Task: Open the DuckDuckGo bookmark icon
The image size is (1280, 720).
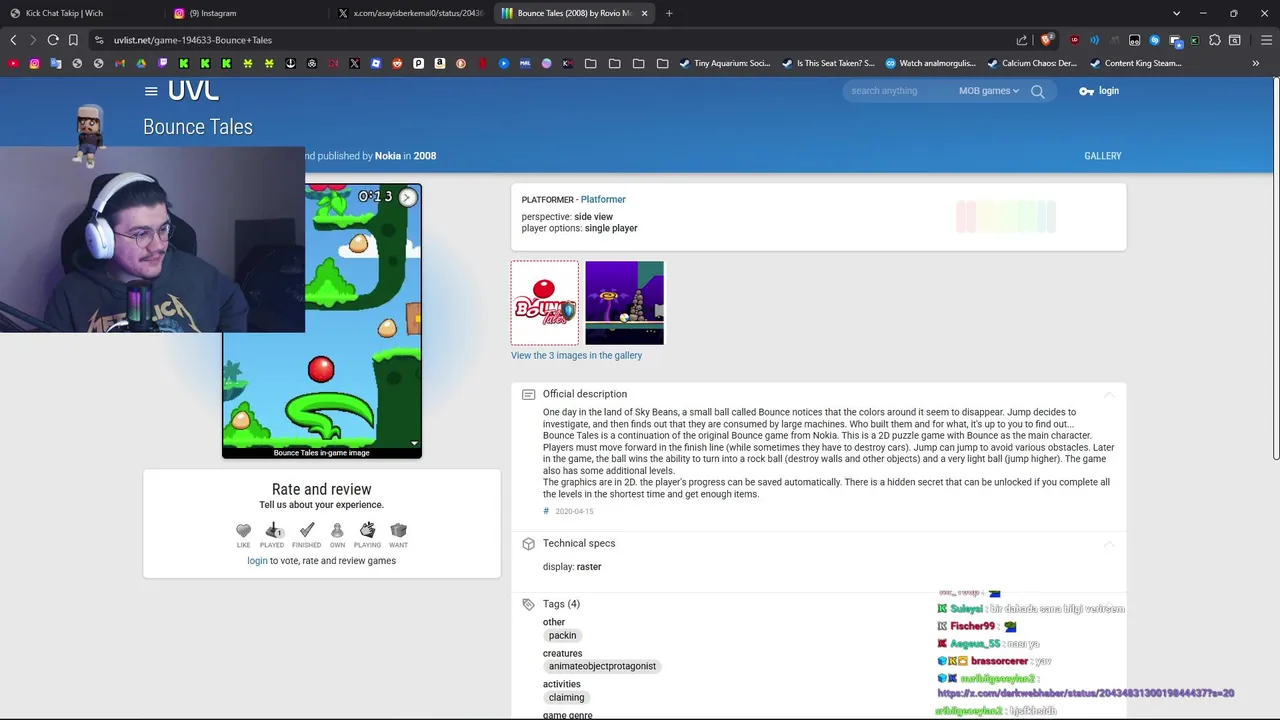Action: 461,63
